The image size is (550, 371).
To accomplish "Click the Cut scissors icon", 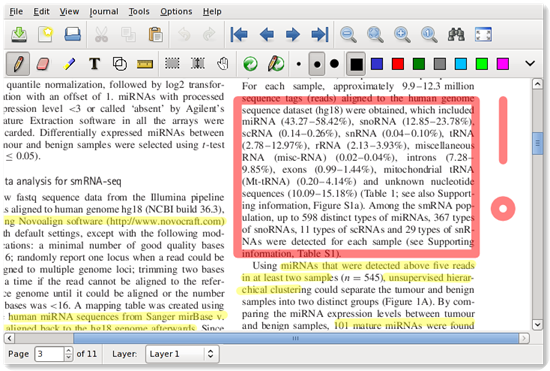I will [x=101, y=34].
